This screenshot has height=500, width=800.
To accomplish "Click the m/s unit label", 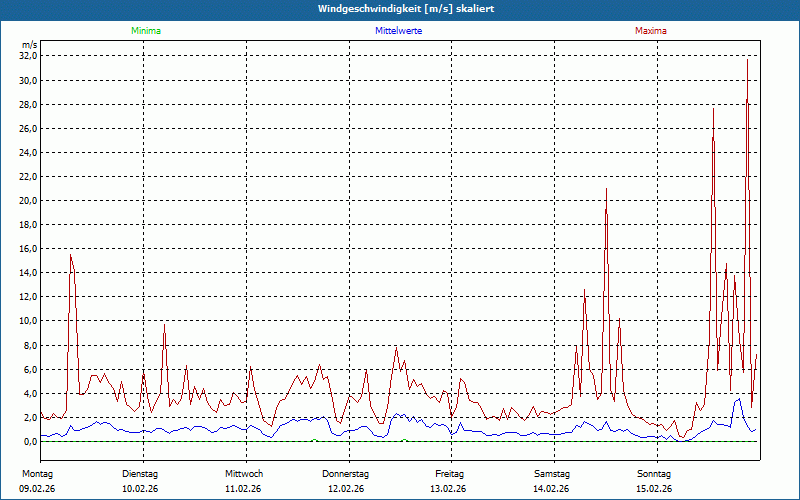I will pos(29,46).
